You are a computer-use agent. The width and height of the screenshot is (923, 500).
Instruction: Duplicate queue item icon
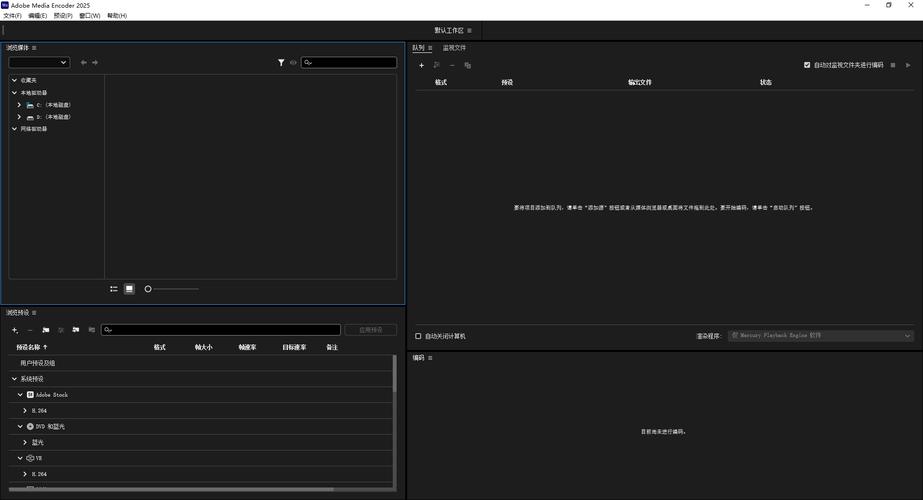pos(467,65)
